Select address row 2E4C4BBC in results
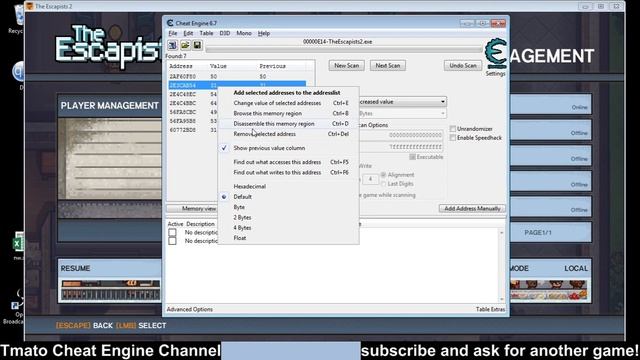 point(193,103)
